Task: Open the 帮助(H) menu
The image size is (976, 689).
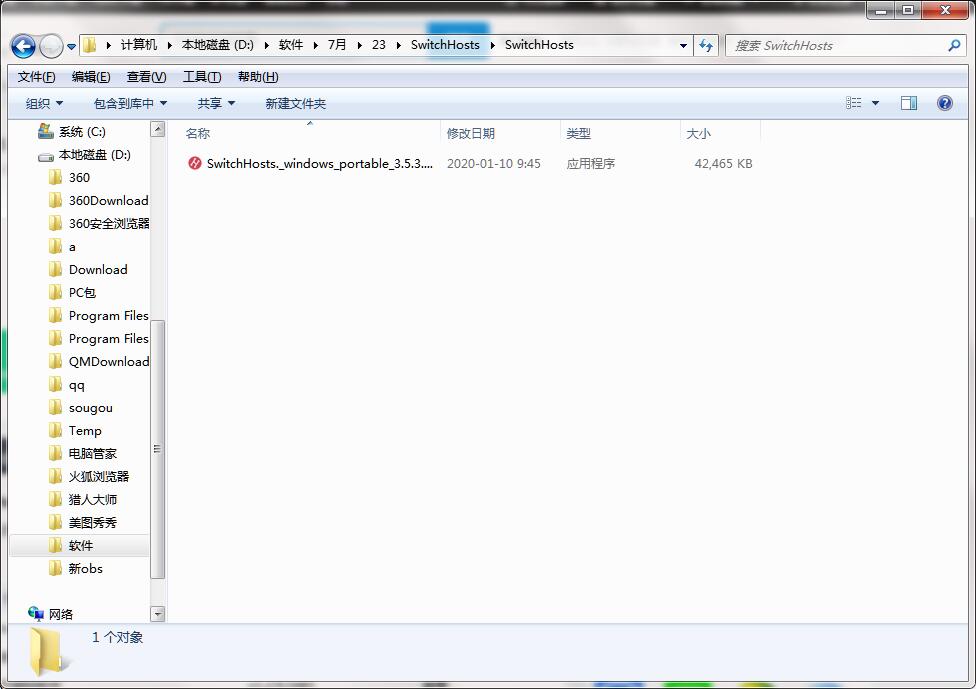Action: (258, 77)
